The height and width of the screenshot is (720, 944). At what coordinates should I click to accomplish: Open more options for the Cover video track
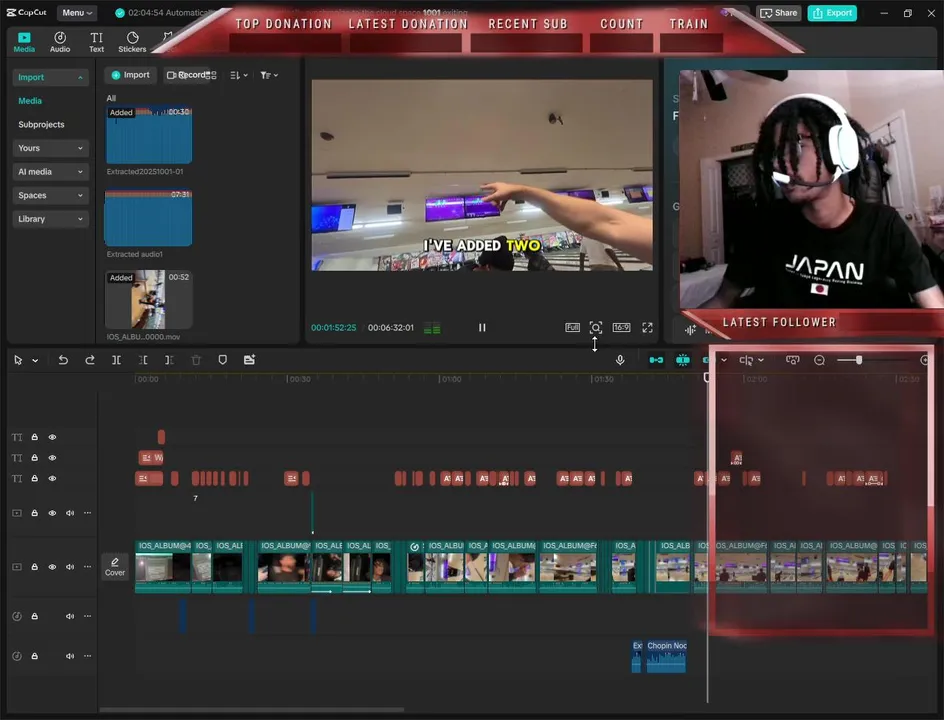(87, 566)
